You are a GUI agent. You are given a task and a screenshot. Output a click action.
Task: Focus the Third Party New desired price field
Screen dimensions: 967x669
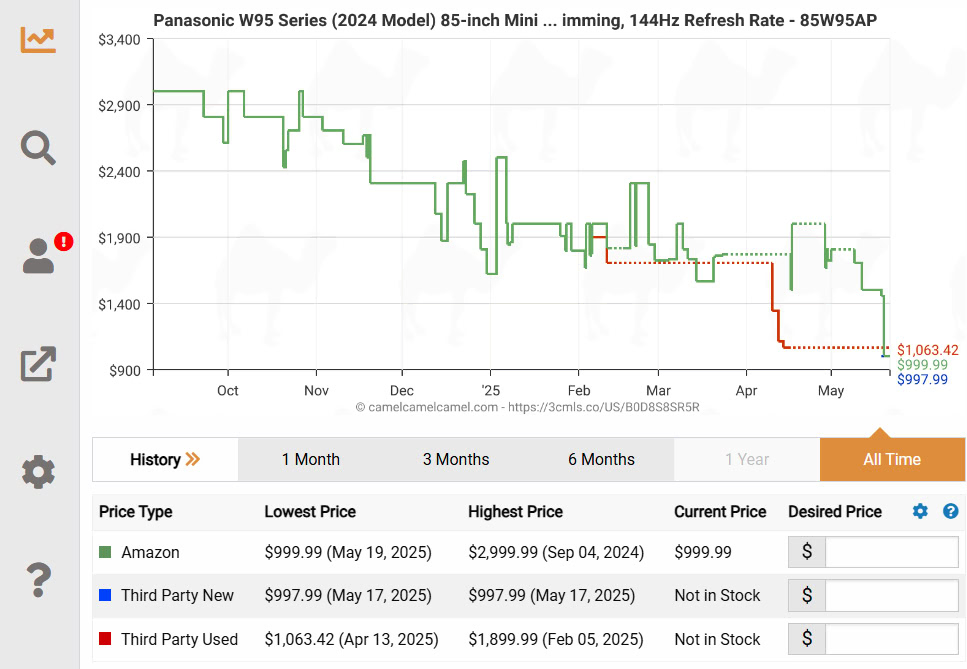892,596
